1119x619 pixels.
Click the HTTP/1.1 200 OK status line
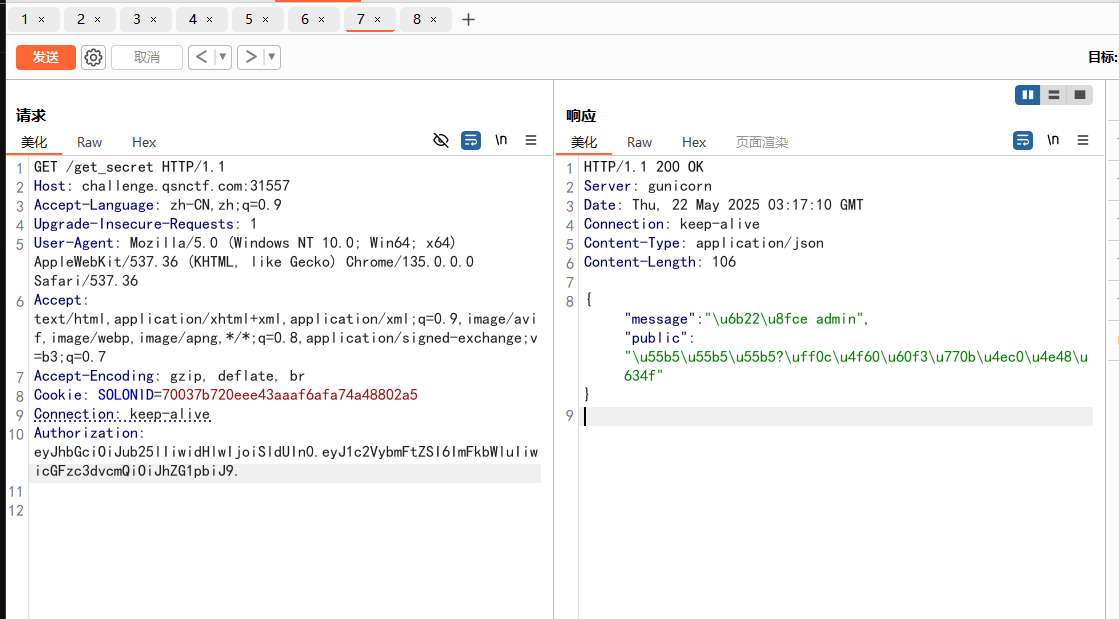click(x=644, y=167)
